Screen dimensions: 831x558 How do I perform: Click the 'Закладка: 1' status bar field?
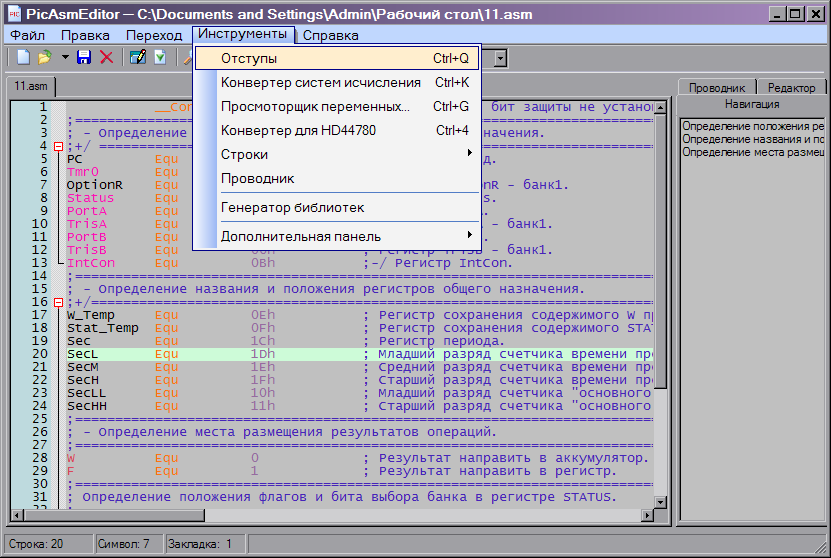pyautogui.click(x=205, y=544)
